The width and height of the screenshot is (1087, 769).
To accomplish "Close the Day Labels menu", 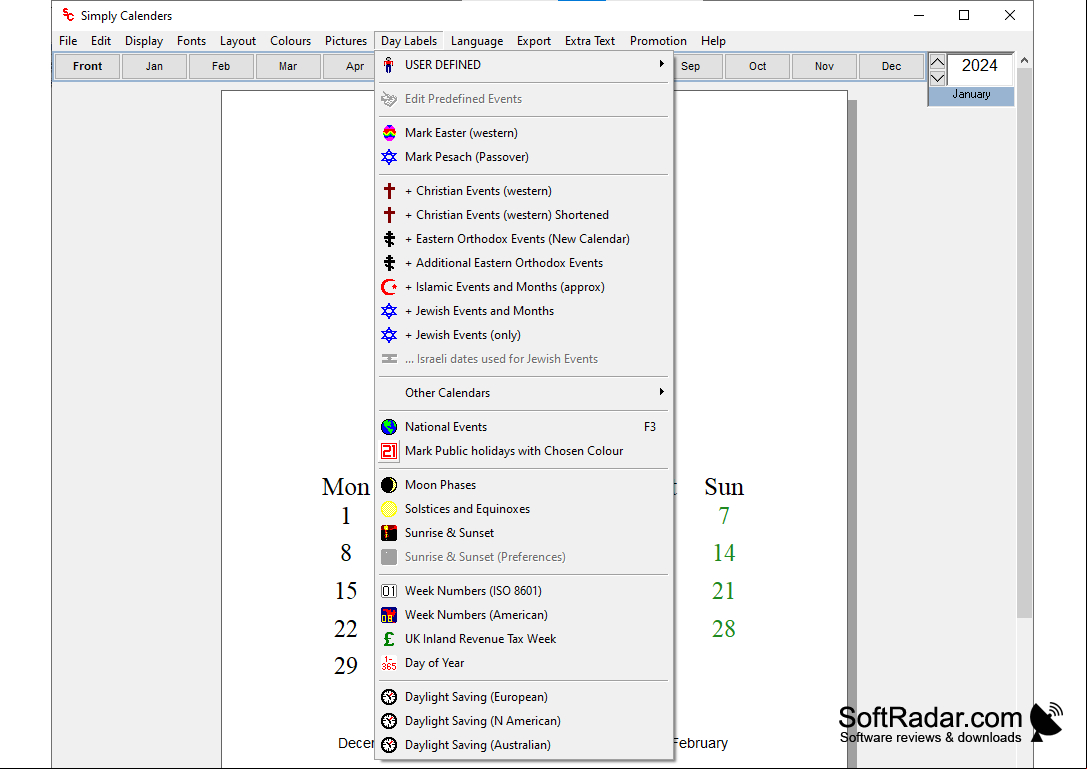I will pyautogui.click(x=409, y=41).
